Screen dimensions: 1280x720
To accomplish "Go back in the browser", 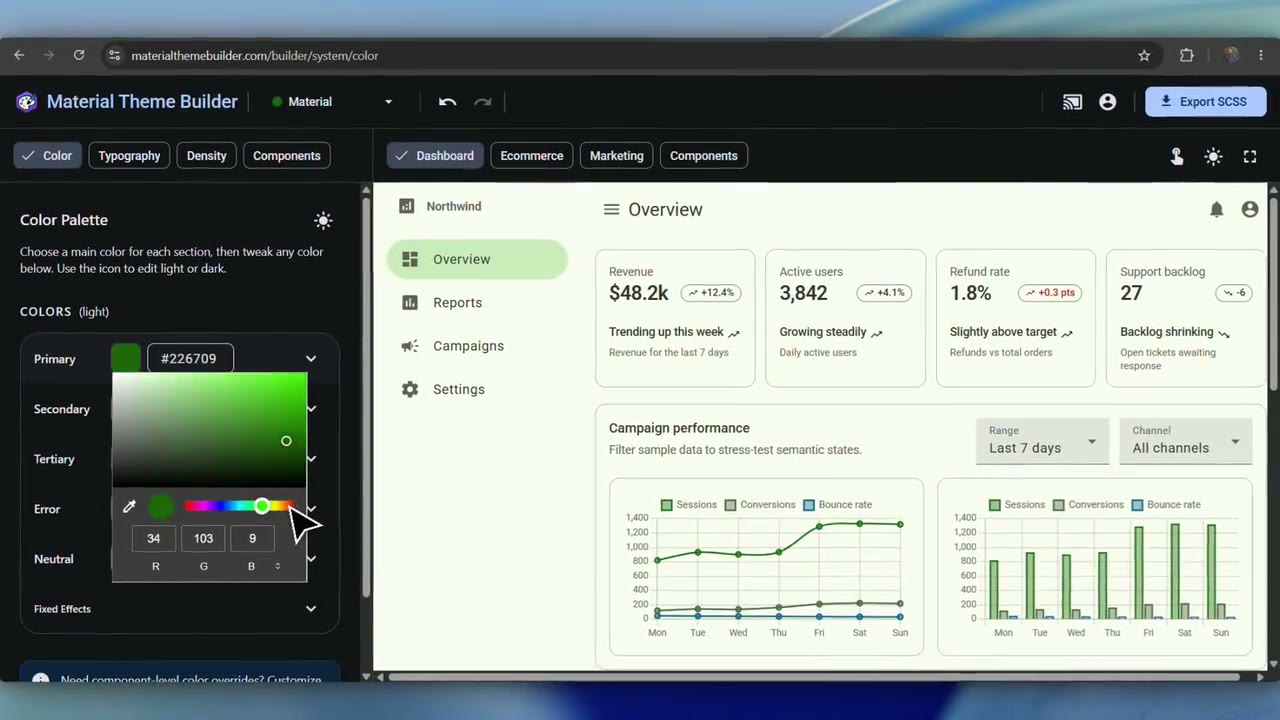I will [x=19, y=55].
